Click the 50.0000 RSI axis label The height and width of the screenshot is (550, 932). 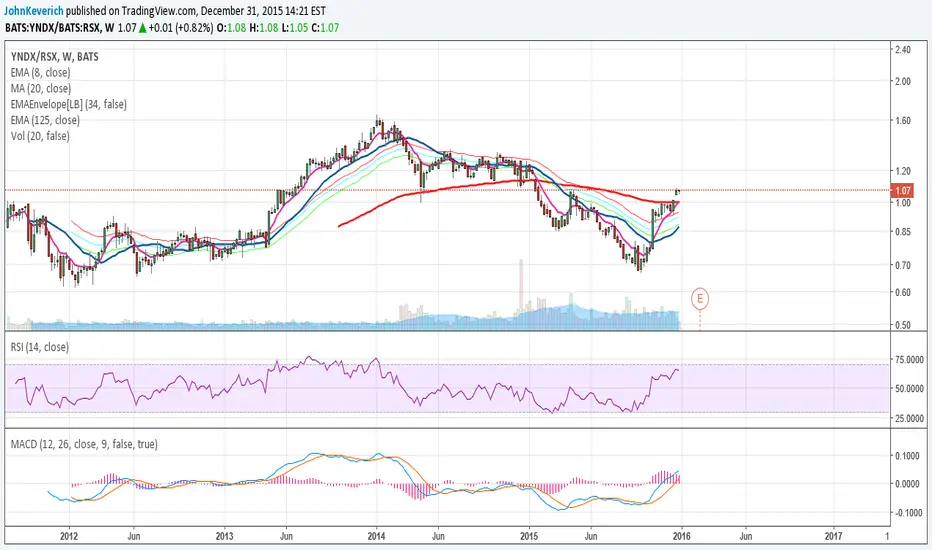tap(909, 389)
